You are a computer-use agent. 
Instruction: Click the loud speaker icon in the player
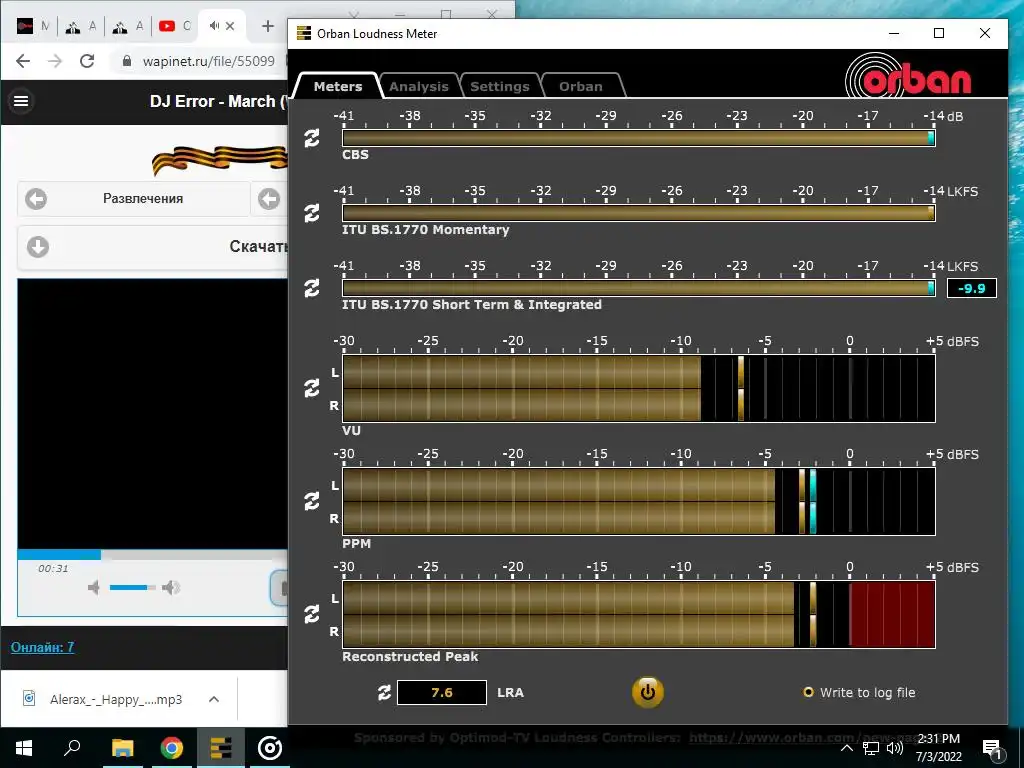[171, 588]
